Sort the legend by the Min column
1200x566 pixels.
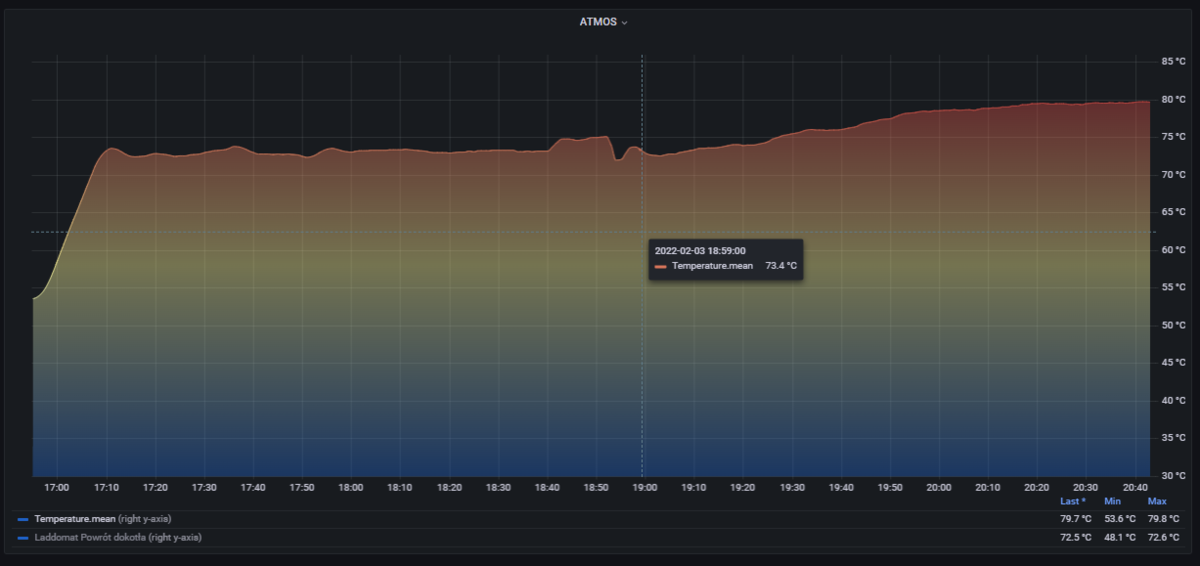pyautogui.click(x=1112, y=501)
